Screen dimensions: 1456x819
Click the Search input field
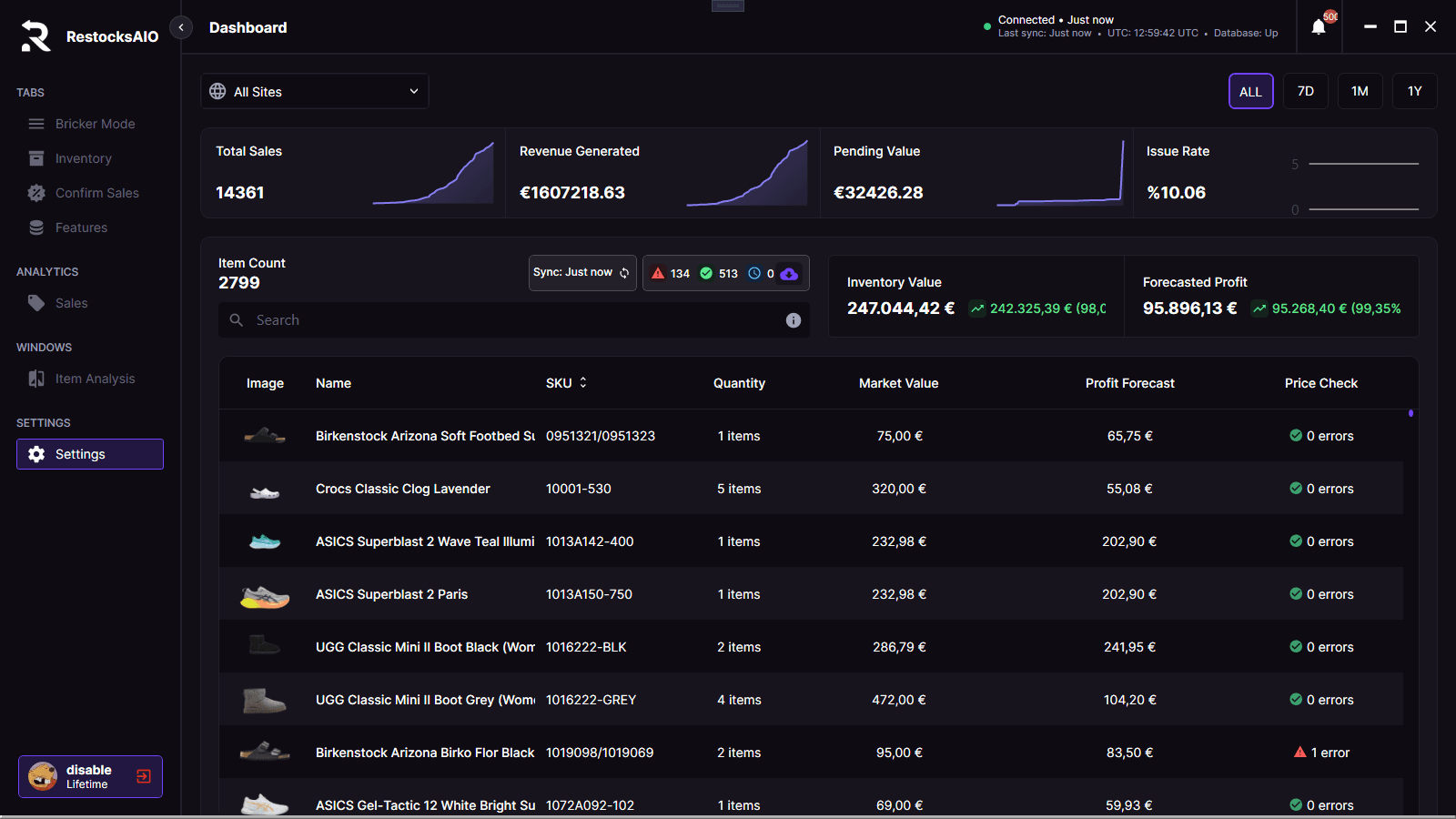514,320
